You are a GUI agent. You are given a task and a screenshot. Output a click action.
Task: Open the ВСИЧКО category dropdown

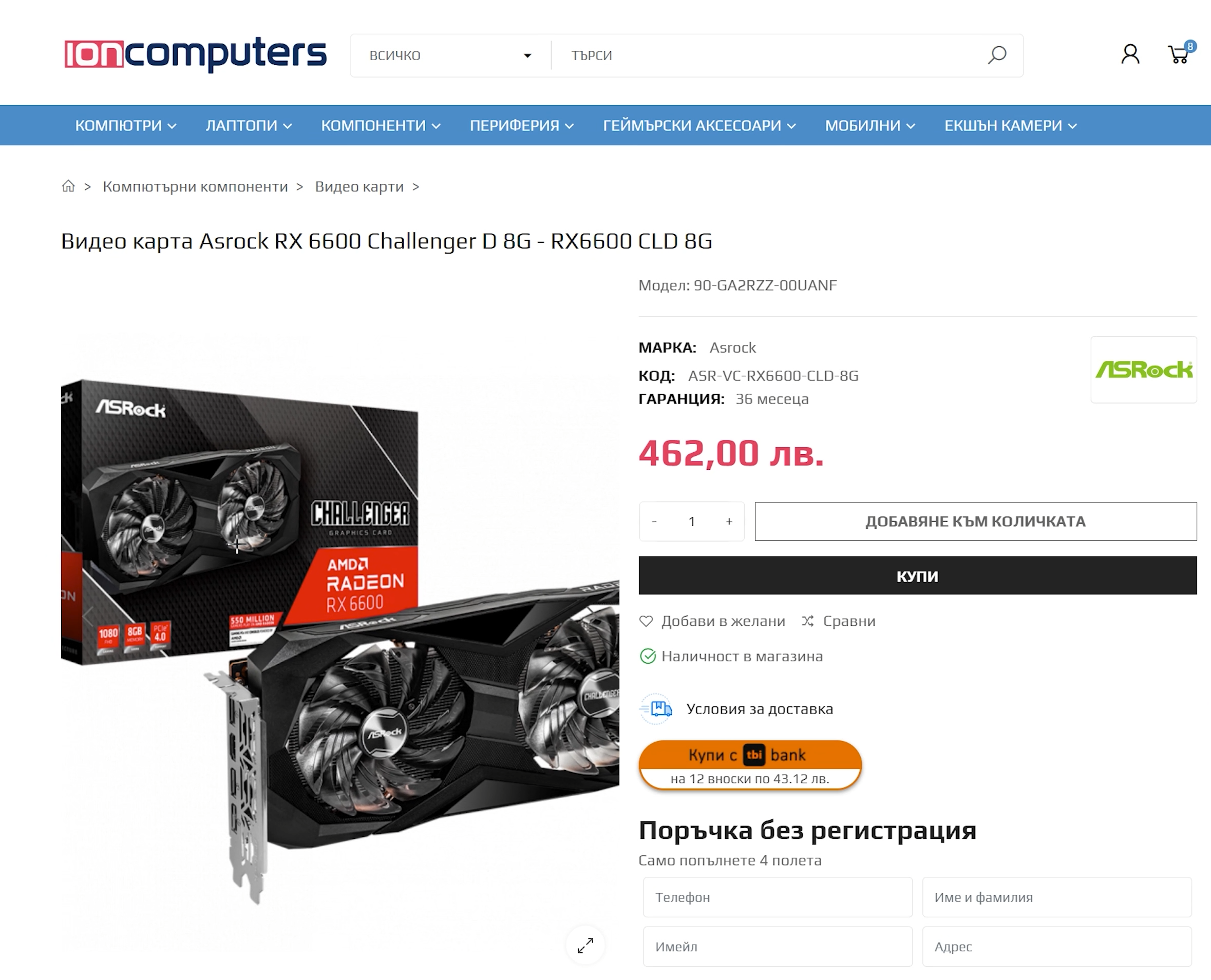pos(450,55)
